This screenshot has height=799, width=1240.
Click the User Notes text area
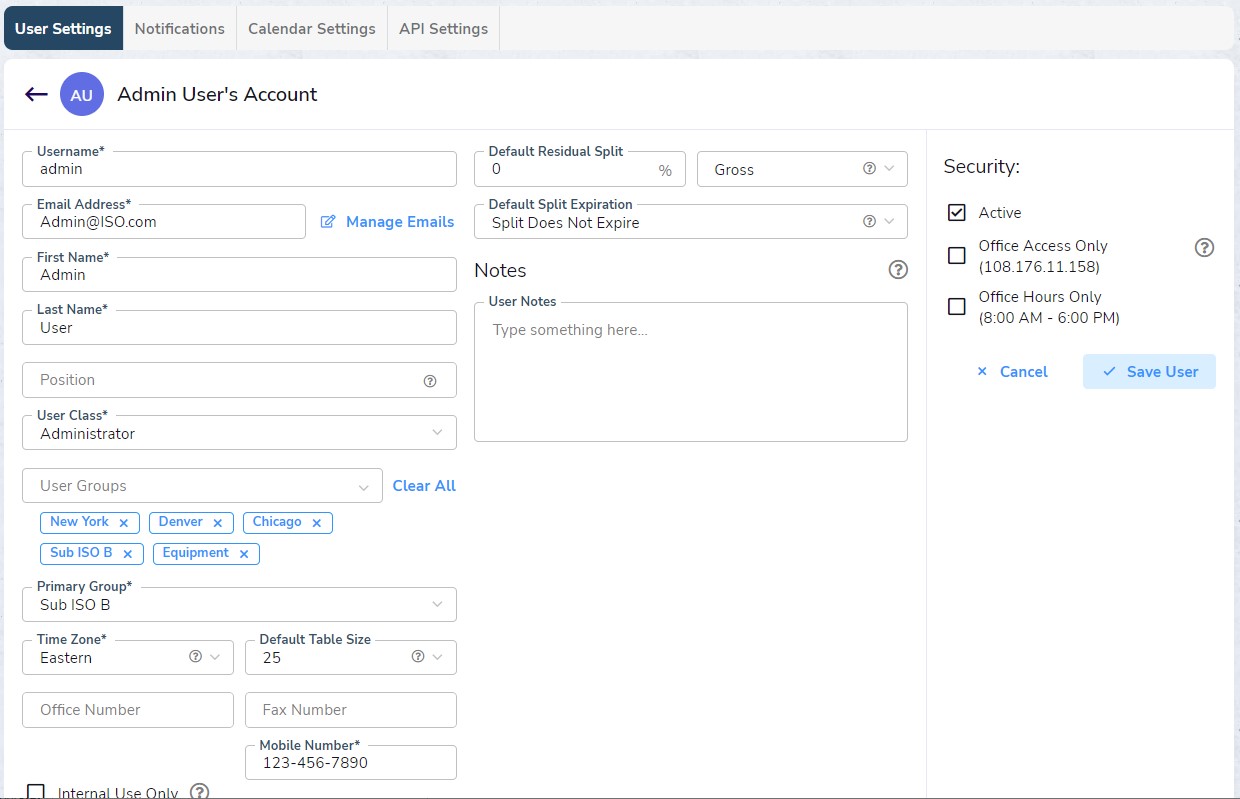point(691,372)
